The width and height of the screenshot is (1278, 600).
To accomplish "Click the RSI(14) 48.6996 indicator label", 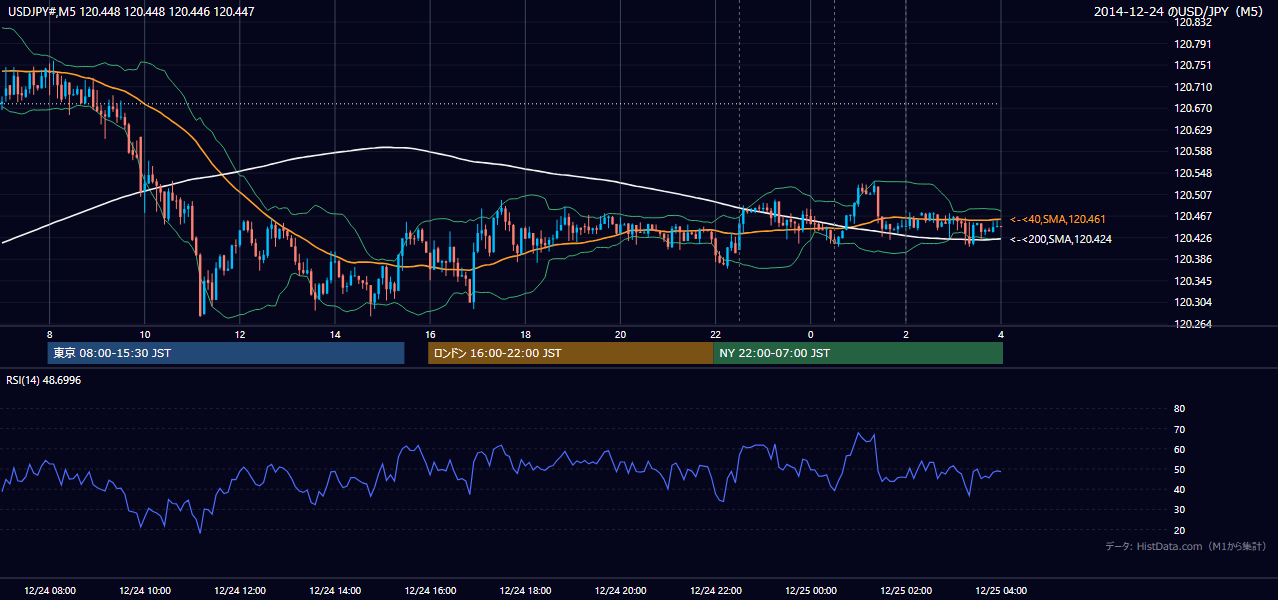I will [x=44, y=380].
